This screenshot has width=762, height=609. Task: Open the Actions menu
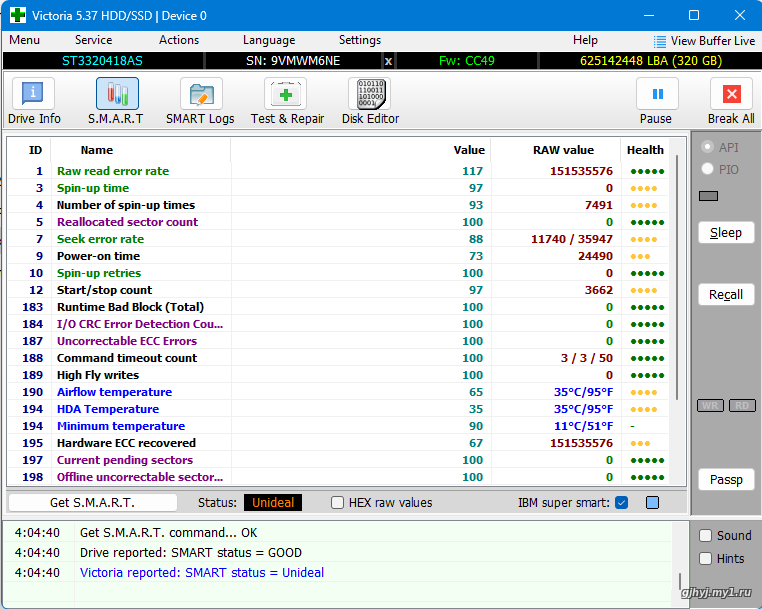[179, 40]
